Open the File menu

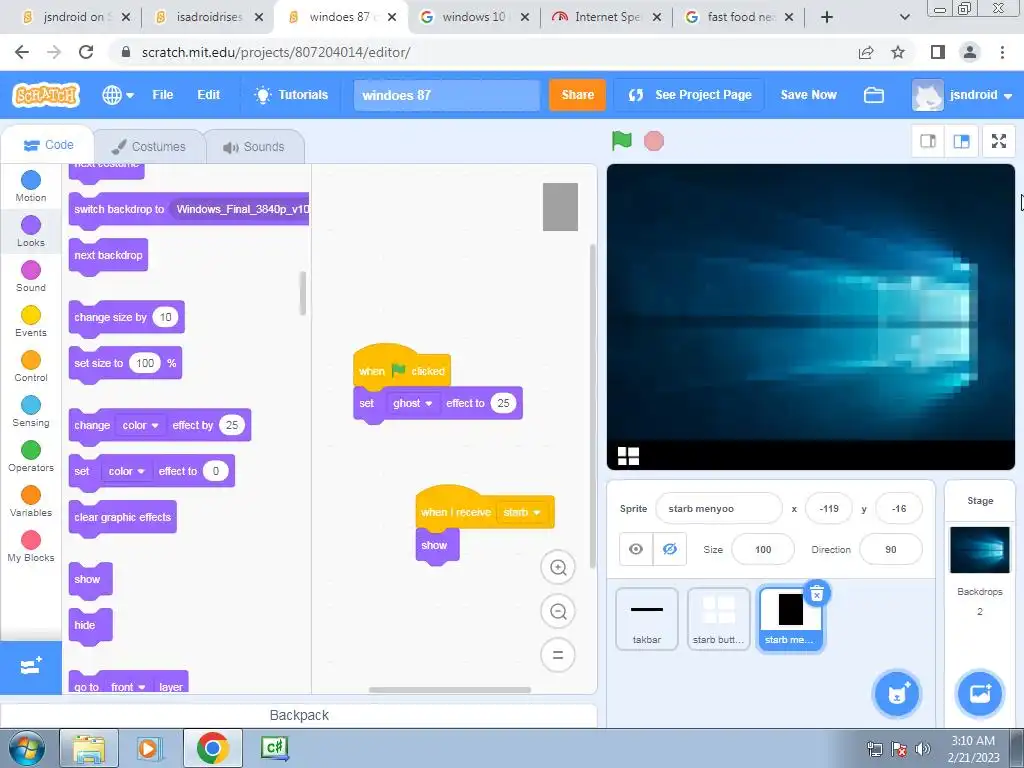click(163, 95)
